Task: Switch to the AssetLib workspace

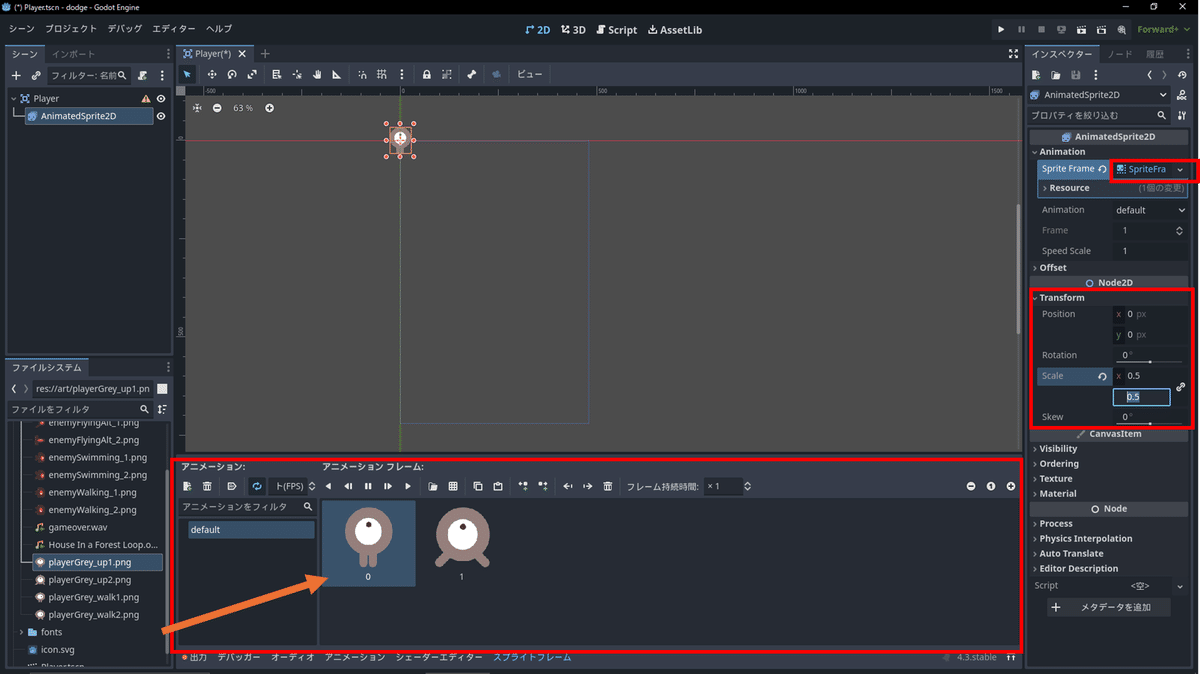Action: coord(675,30)
